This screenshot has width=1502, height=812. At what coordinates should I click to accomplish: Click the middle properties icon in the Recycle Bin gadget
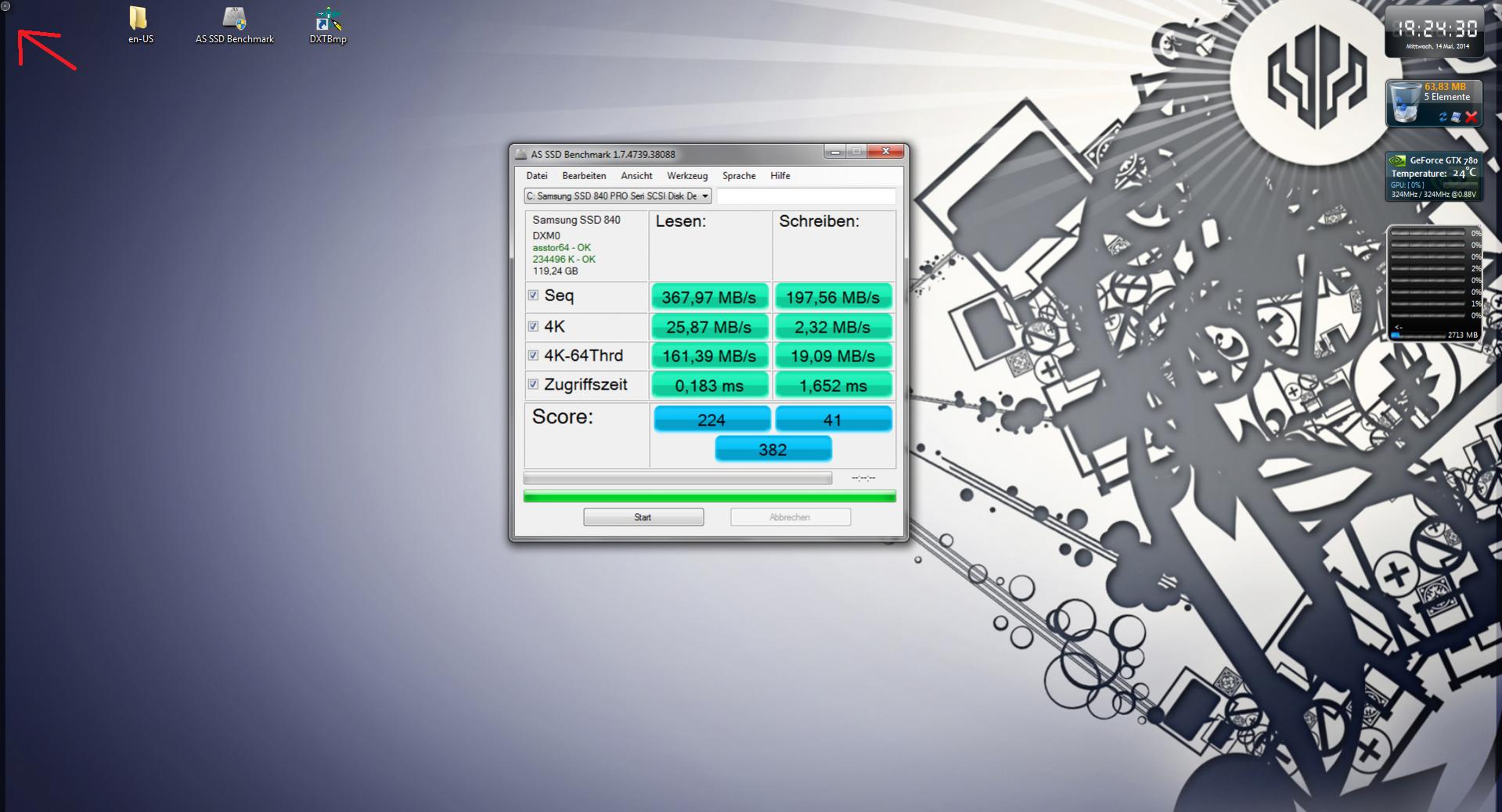pyautogui.click(x=1457, y=117)
